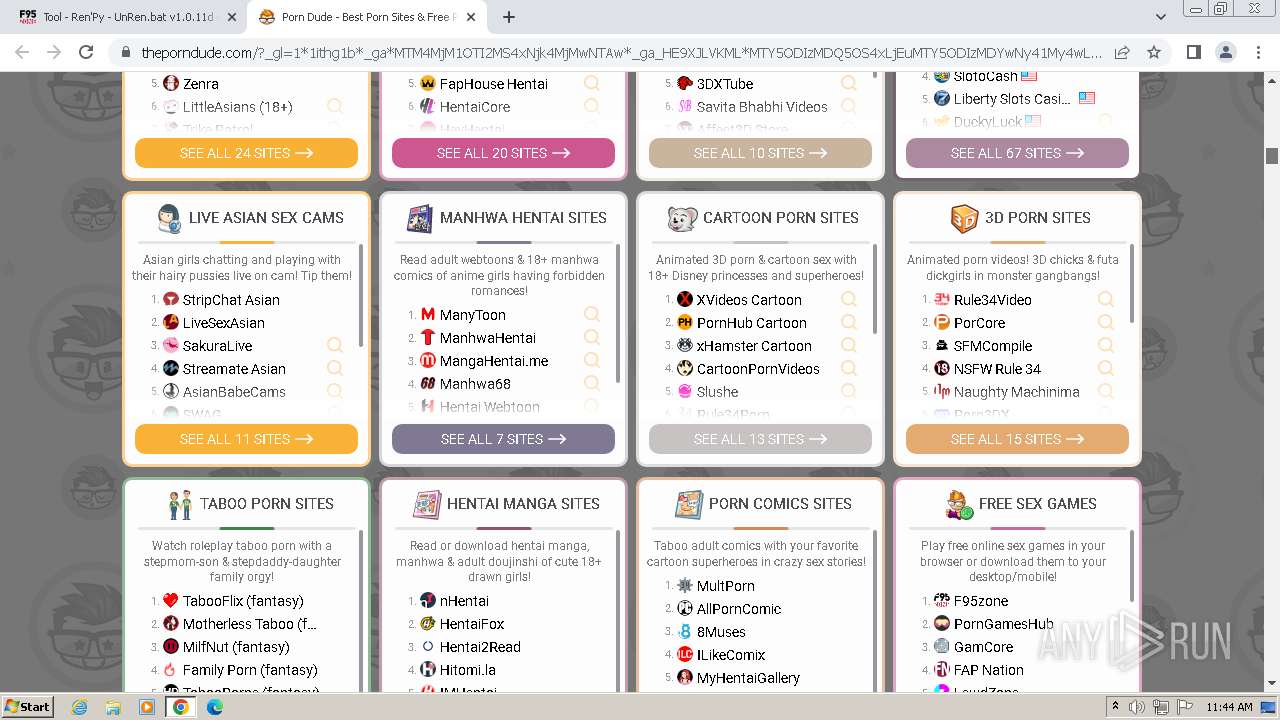Click the system clock showing 11:44 AM
Viewport: 1280px width, 720px height.
click(x=1229, y=707)
